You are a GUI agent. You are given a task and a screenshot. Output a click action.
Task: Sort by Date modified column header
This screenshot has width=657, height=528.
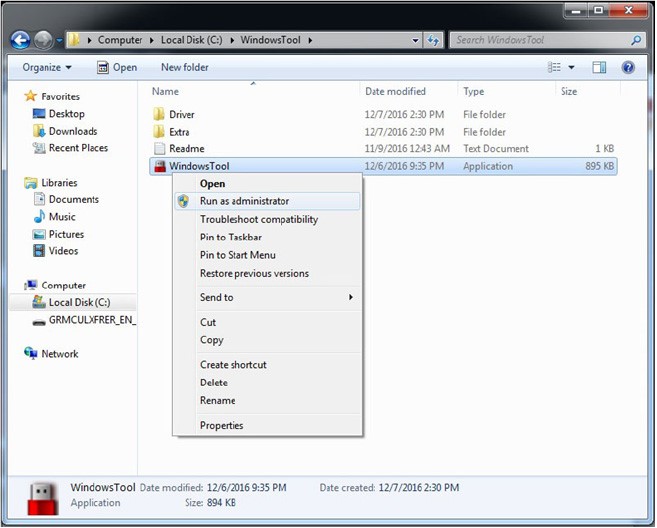395,91
